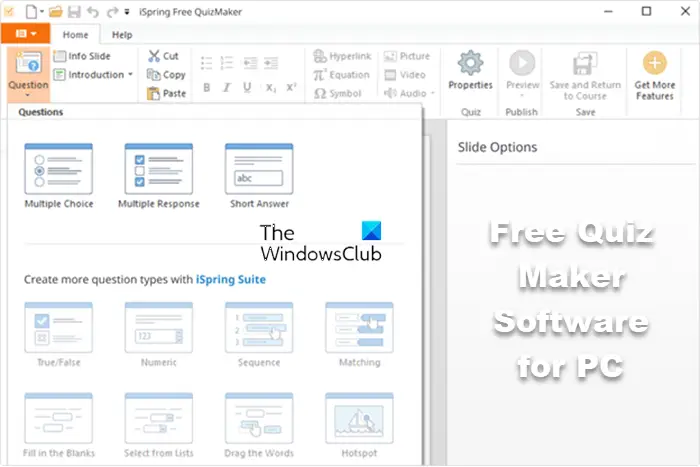Toggle Superscript formatting
The width and height of the screenshot is (700, 467).
tap(291, 88)
